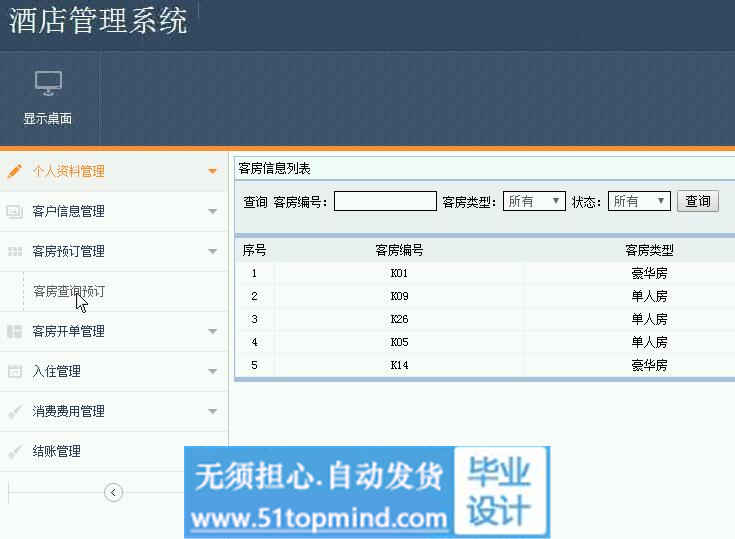Click the calendar icon beside 入住管理
The height and width of the screenshot is (539, 735).
tap(15, 371)
